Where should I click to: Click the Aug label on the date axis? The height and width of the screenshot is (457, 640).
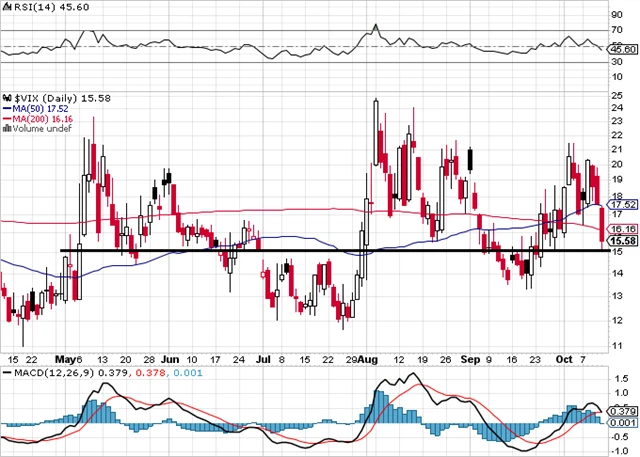(369, 357)
